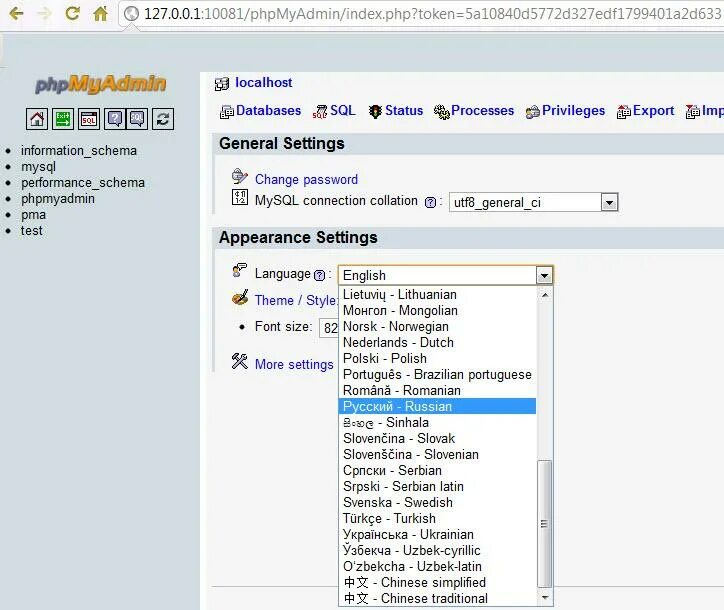Click the Theme palette icon

coord(240,297)
